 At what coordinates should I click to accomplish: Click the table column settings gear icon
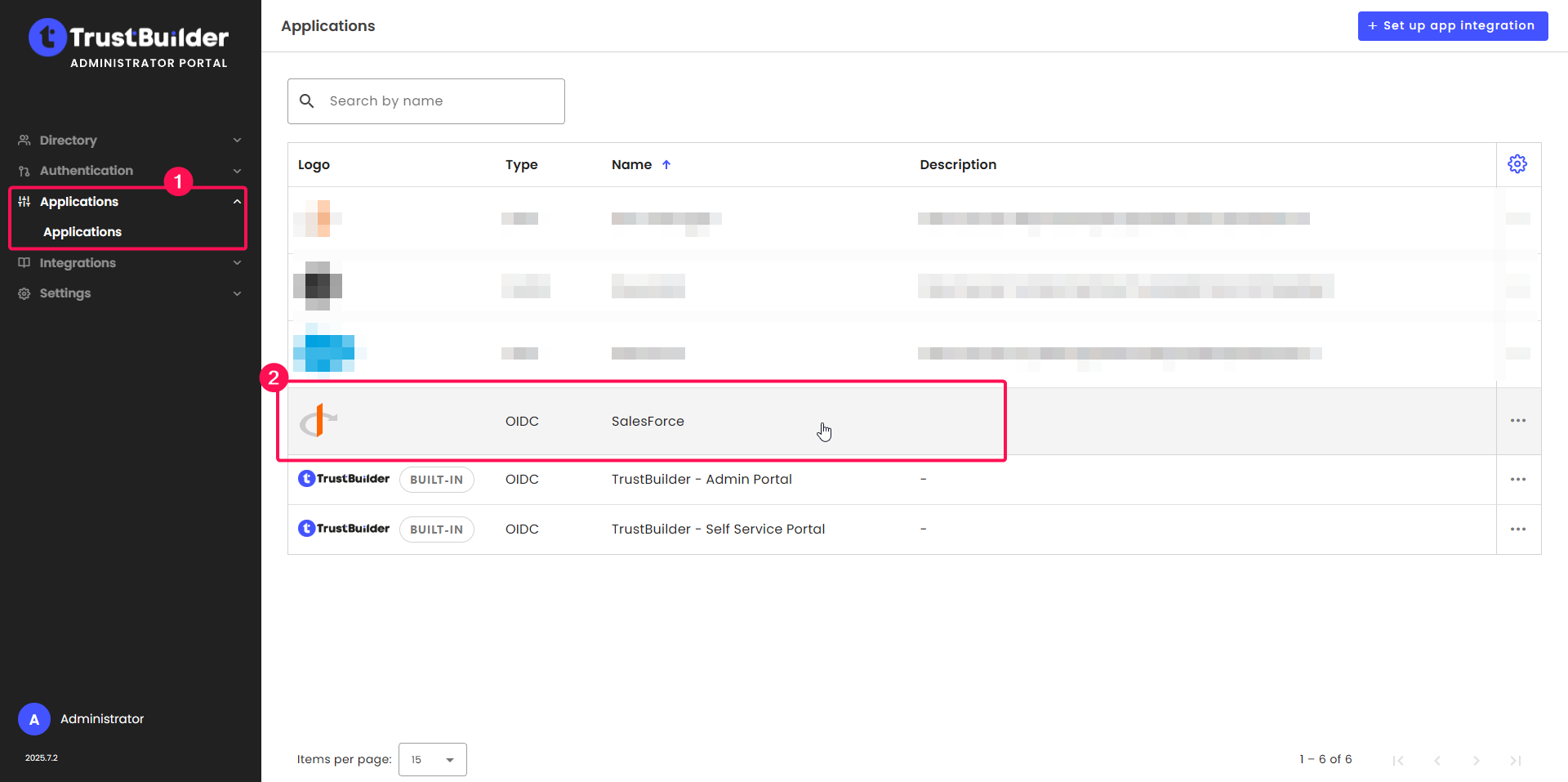(1517, 164)
